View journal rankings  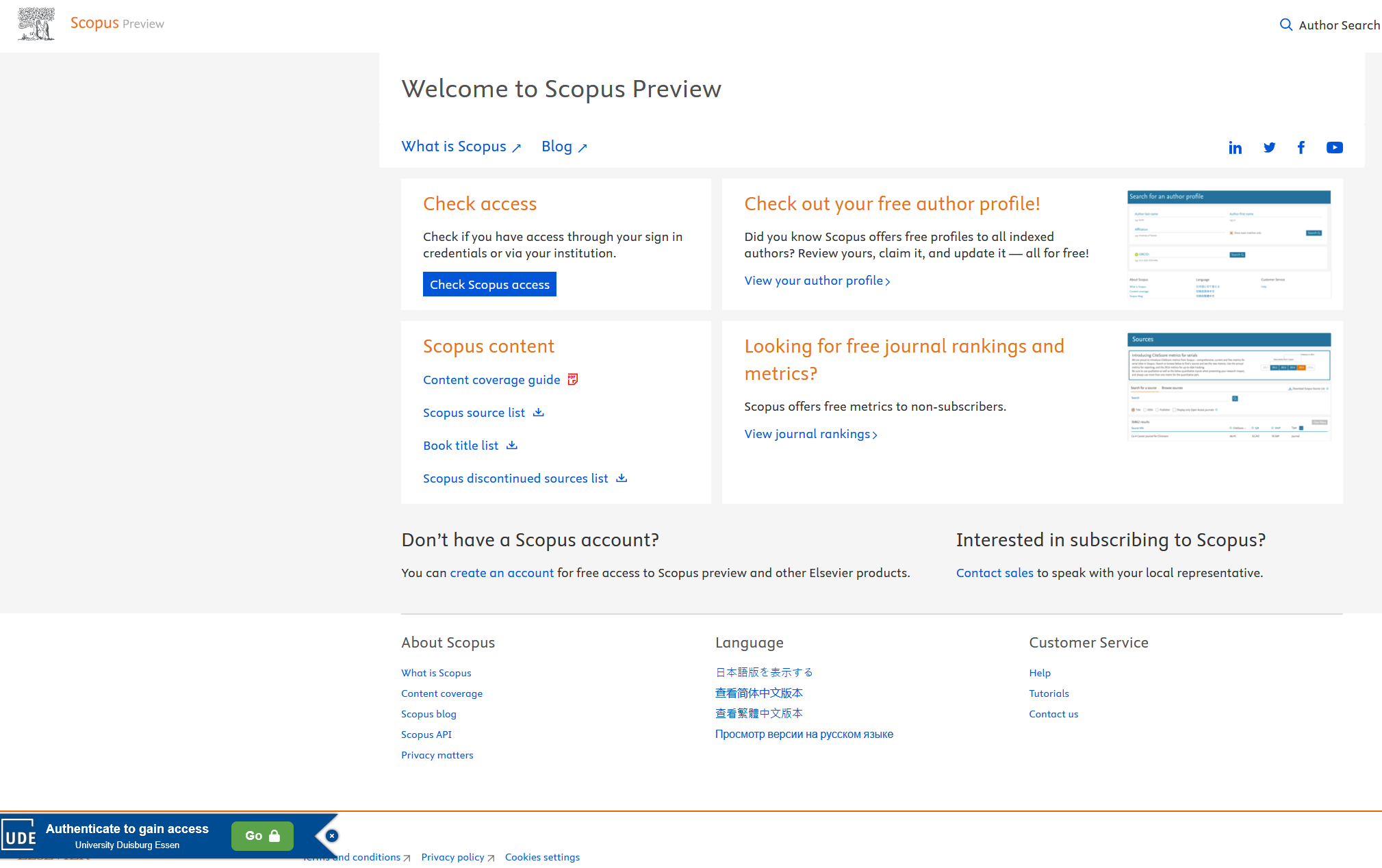tap(808, 433)
